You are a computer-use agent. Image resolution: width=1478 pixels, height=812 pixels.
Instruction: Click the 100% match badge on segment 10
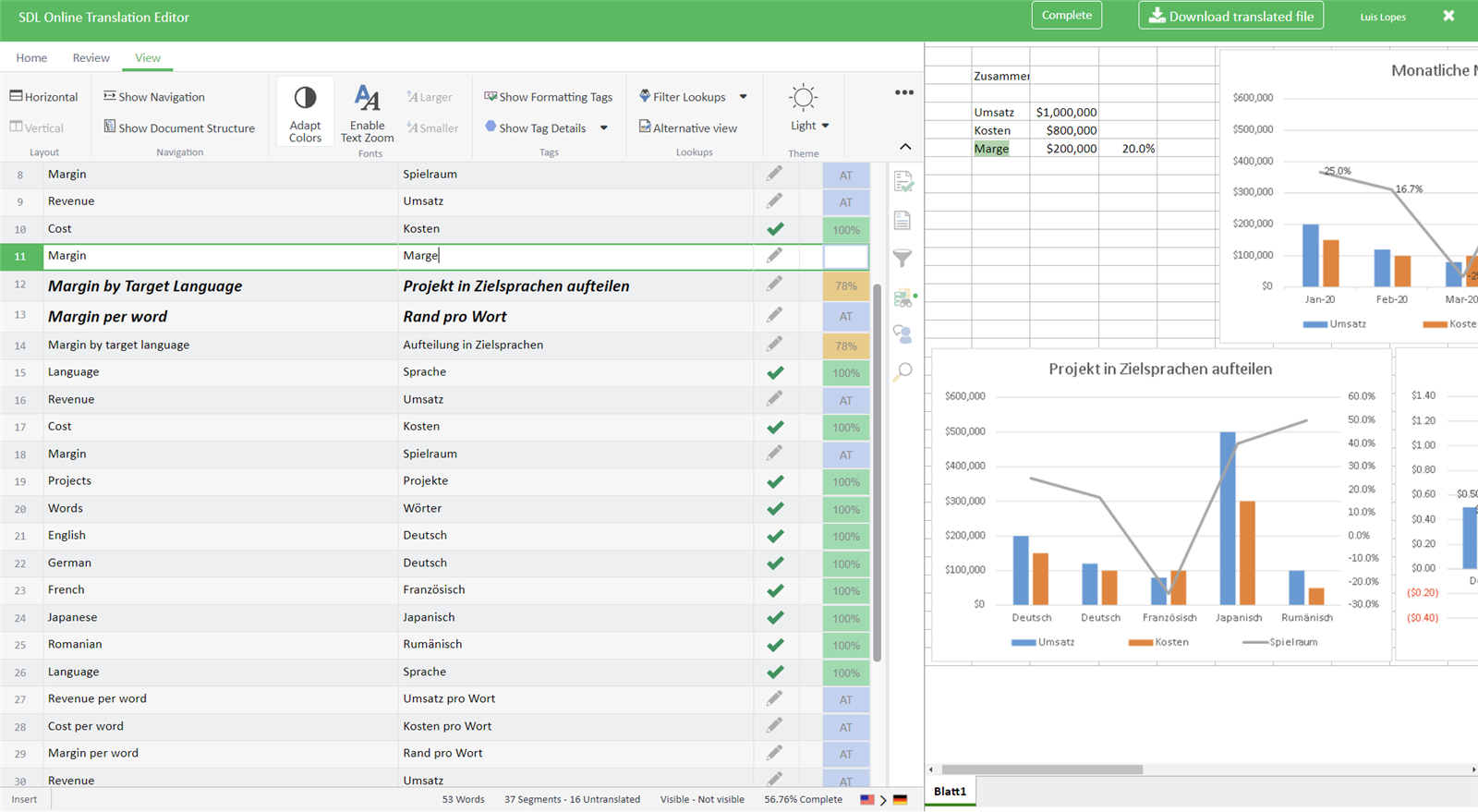[846, 230]
